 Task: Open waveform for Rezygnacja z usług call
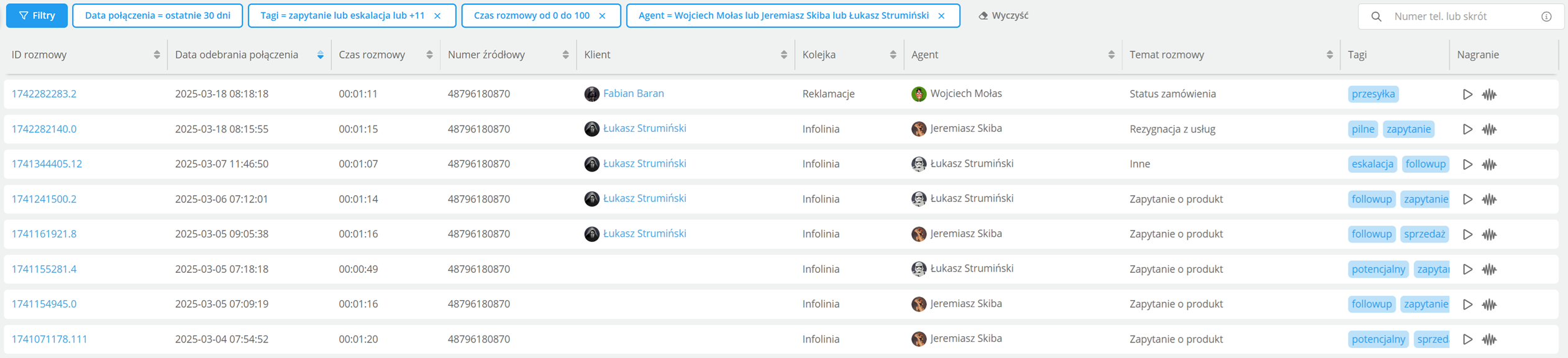1489,129
